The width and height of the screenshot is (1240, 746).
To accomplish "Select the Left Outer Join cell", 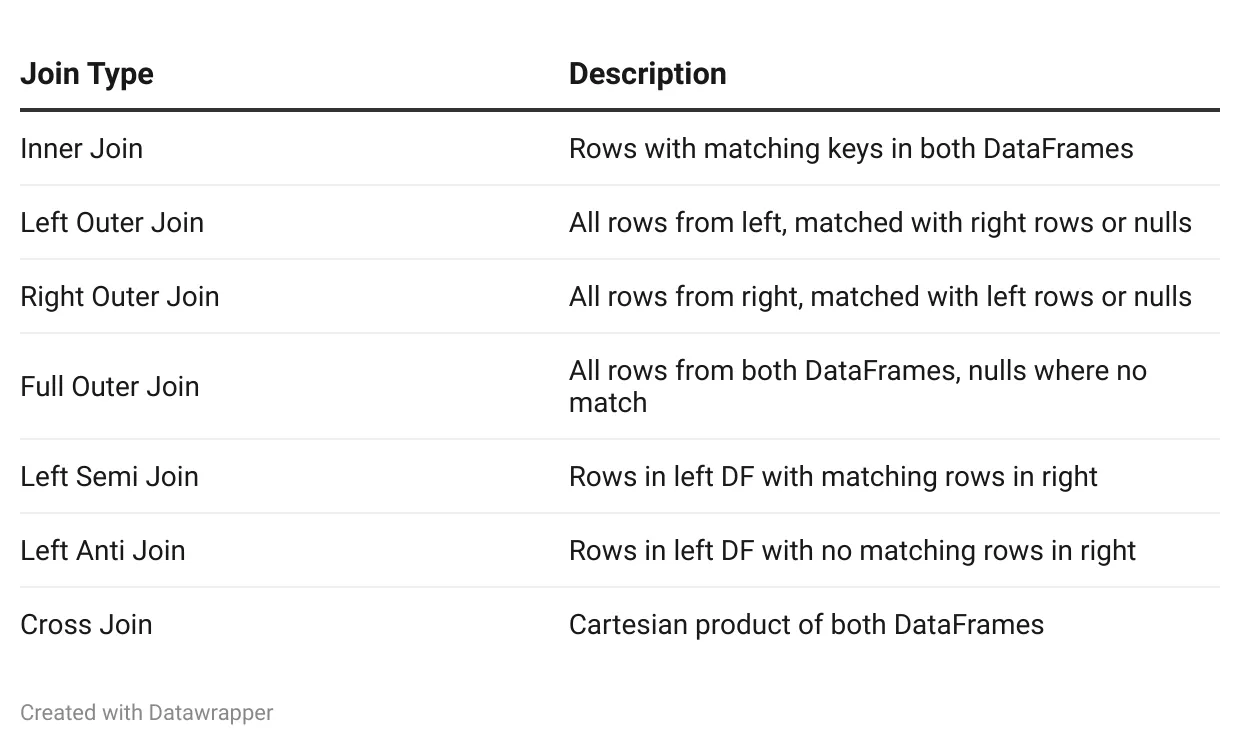I will 112,222.
